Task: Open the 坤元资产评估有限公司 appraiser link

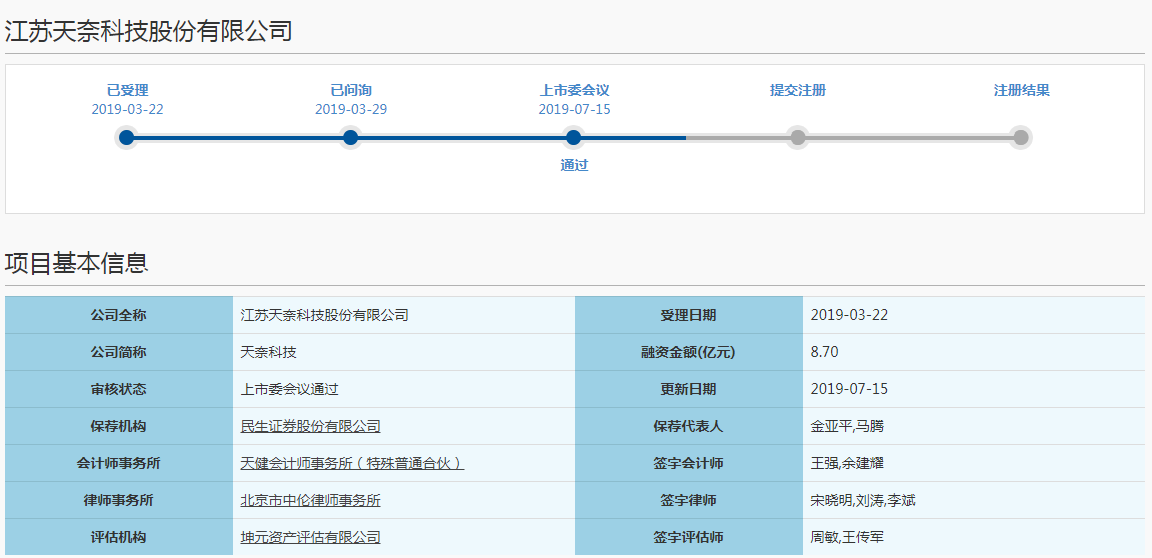Action: point(310,537)
